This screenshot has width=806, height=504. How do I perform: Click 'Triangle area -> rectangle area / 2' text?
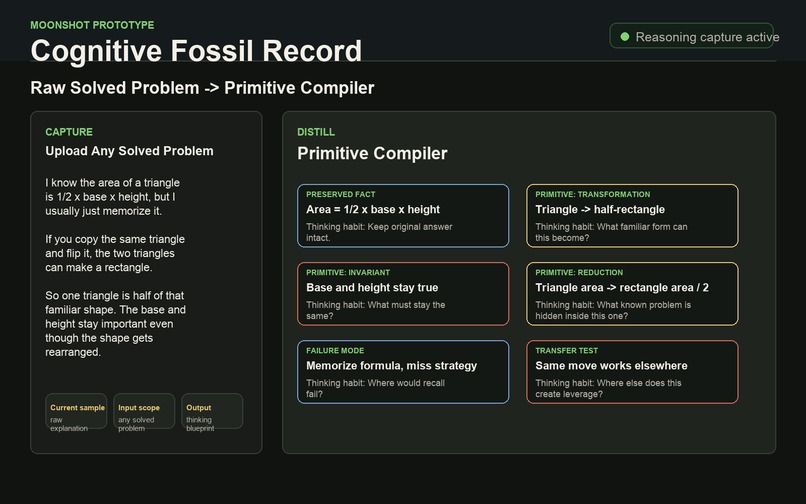(x=622, y=287)
